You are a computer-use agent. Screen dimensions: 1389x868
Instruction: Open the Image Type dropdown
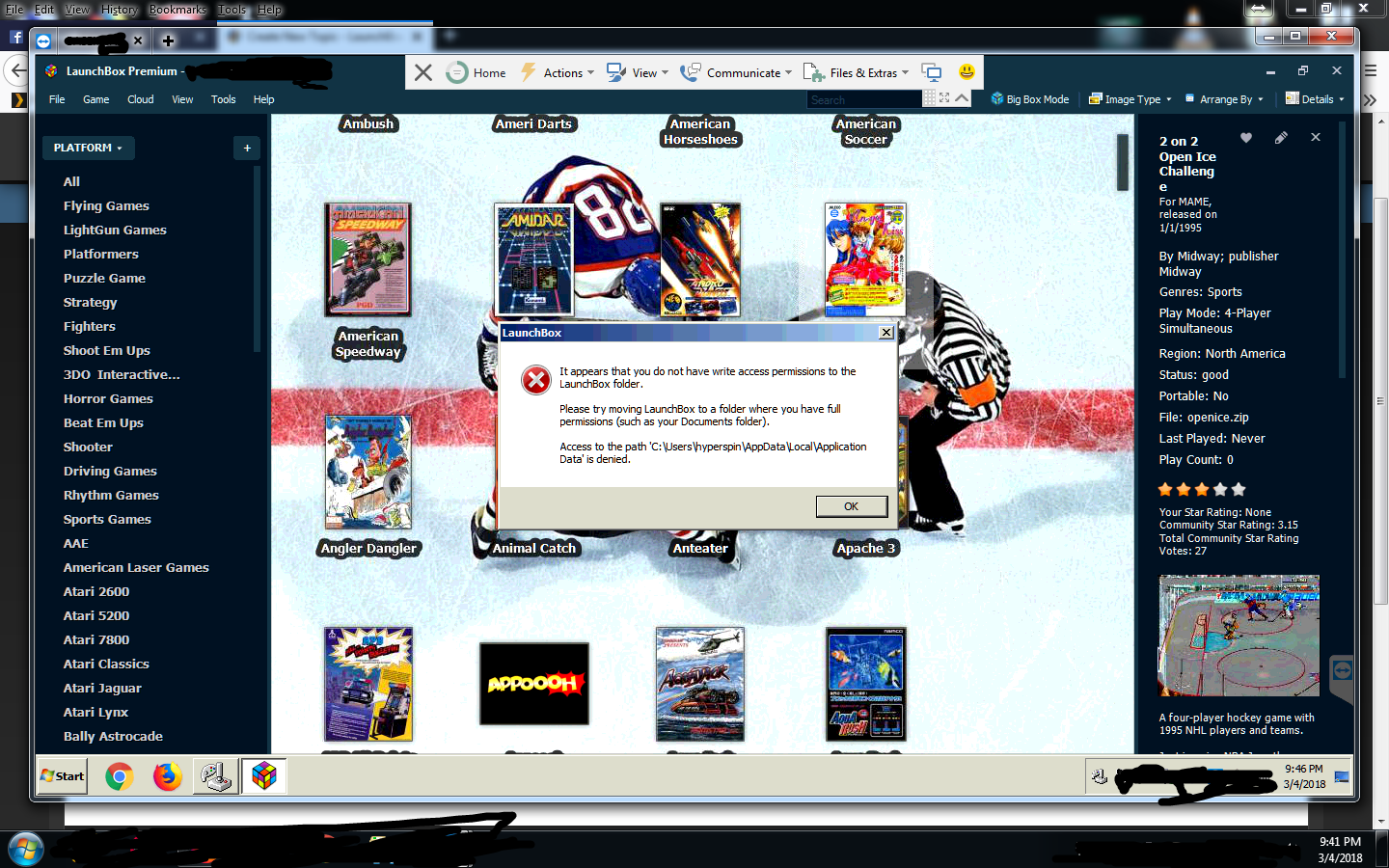pyautogui.click(x=1130, y=99)
